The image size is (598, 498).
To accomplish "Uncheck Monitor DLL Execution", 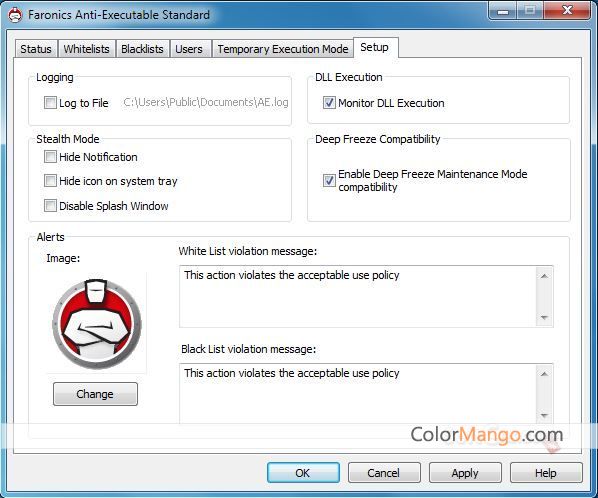I will (329, 103).
